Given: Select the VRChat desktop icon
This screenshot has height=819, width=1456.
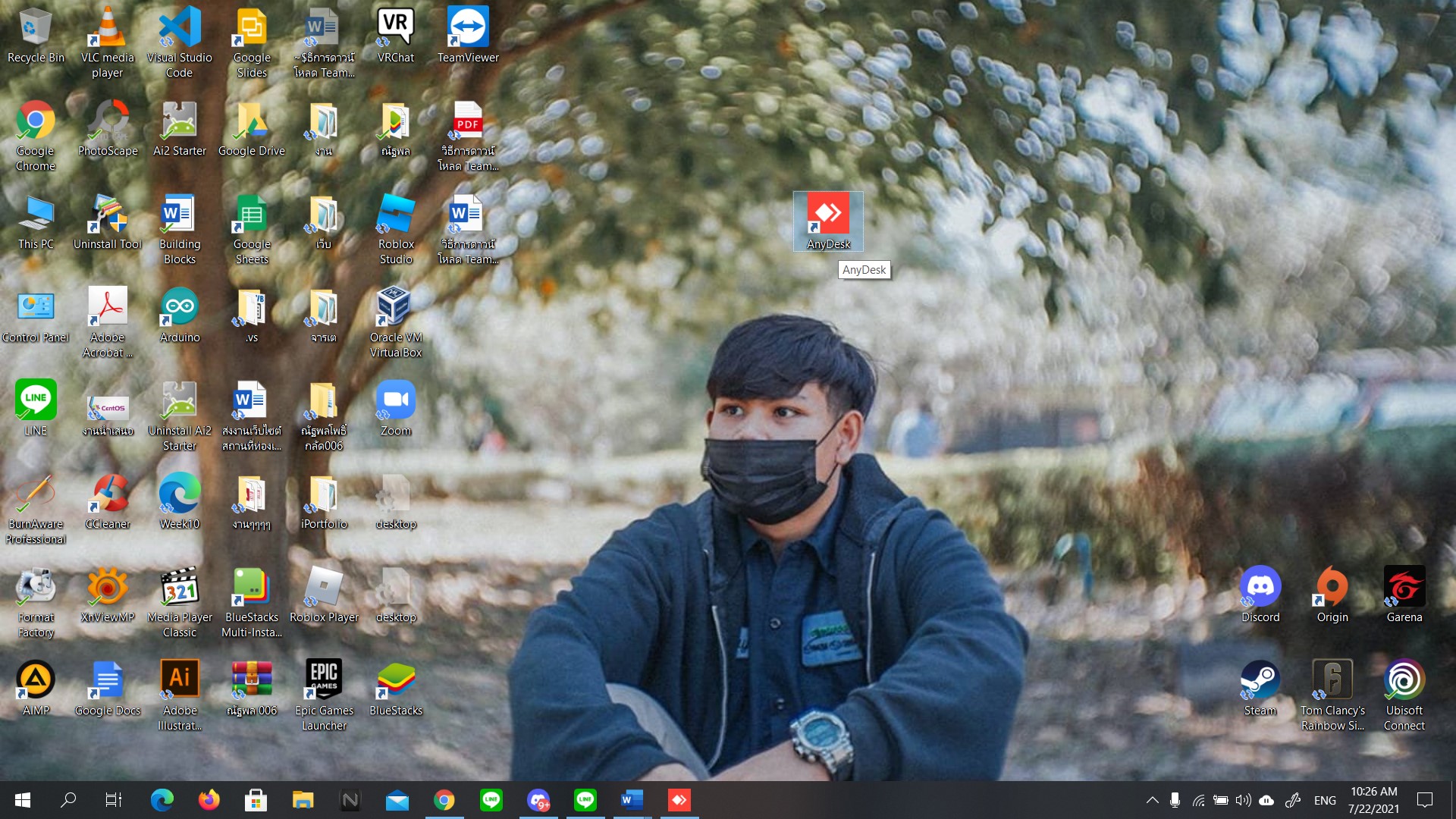Looking at the screenshot, I should [396, 36].
